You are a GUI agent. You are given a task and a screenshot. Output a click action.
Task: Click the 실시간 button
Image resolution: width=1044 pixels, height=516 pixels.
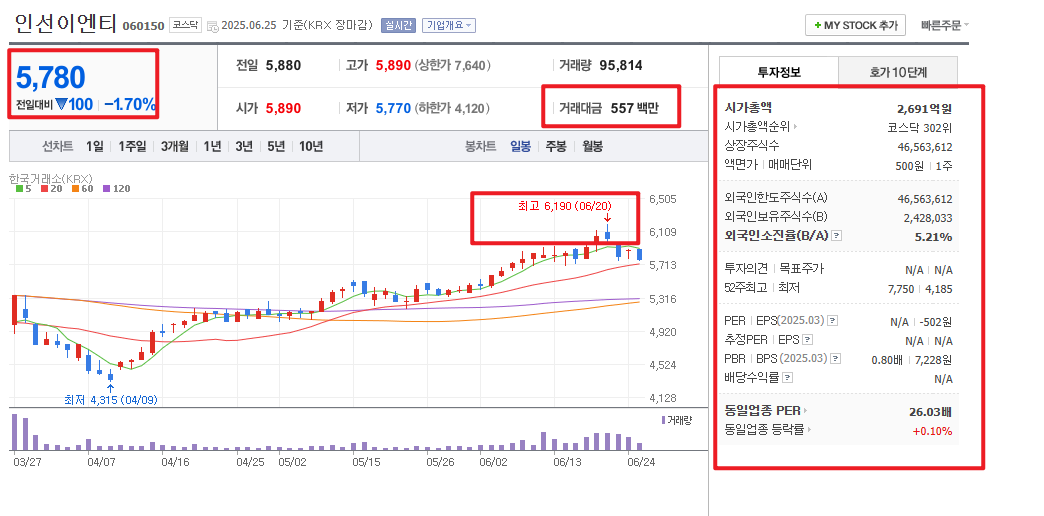[x=398, y=26]
